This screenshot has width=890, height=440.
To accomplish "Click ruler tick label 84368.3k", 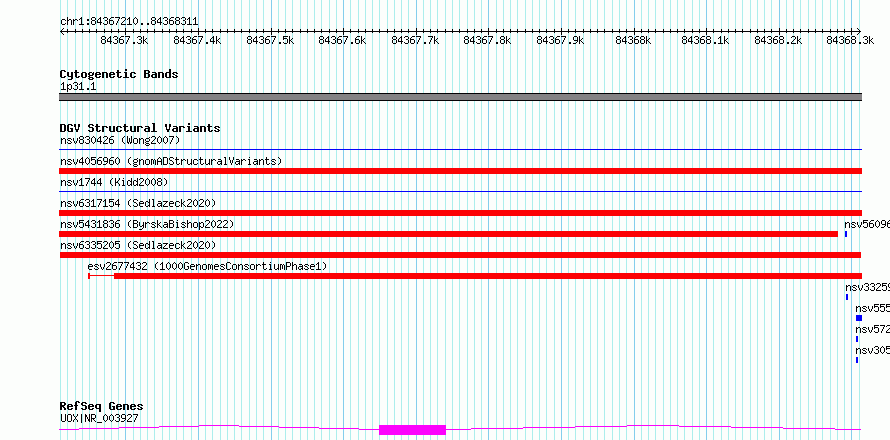I will tap(850, 40).
